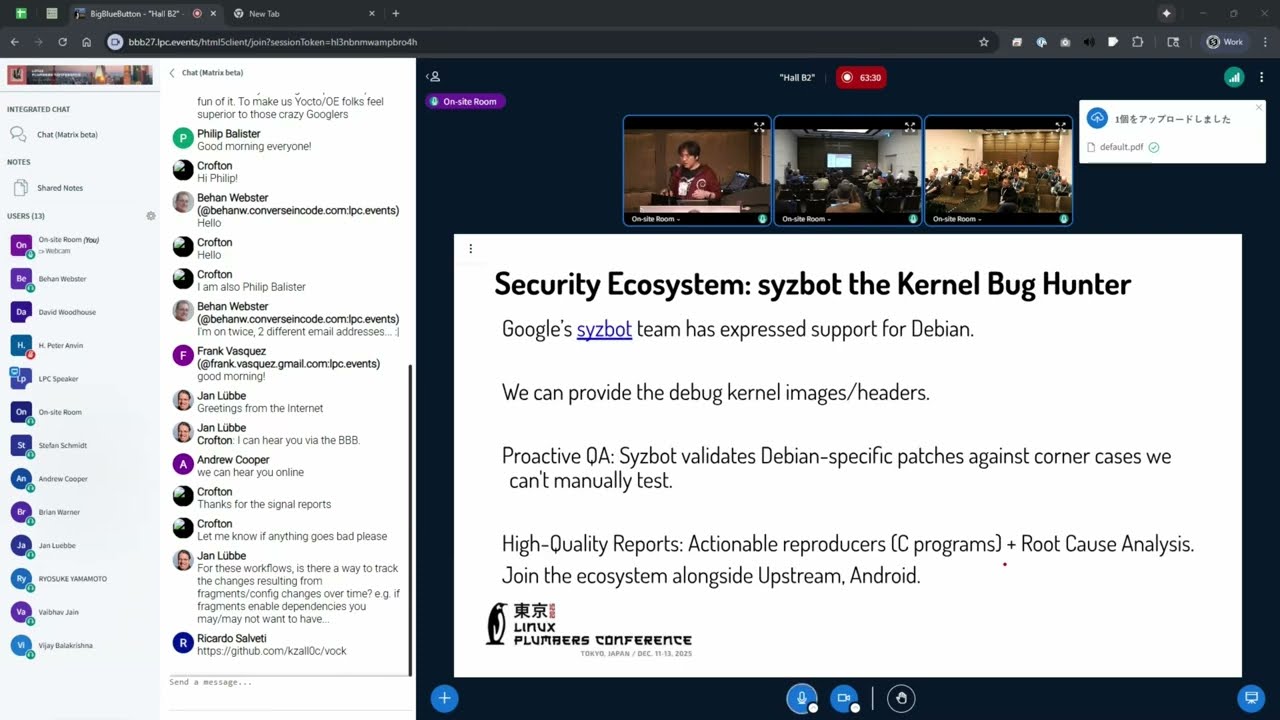Open the github.com/kzall0c/vock link

tap(272, 651)
